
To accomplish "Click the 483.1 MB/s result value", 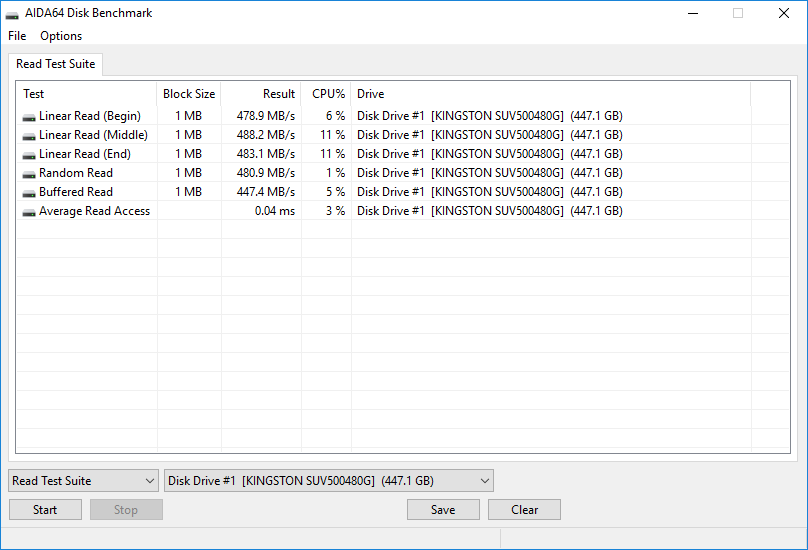I will point(265,154).
